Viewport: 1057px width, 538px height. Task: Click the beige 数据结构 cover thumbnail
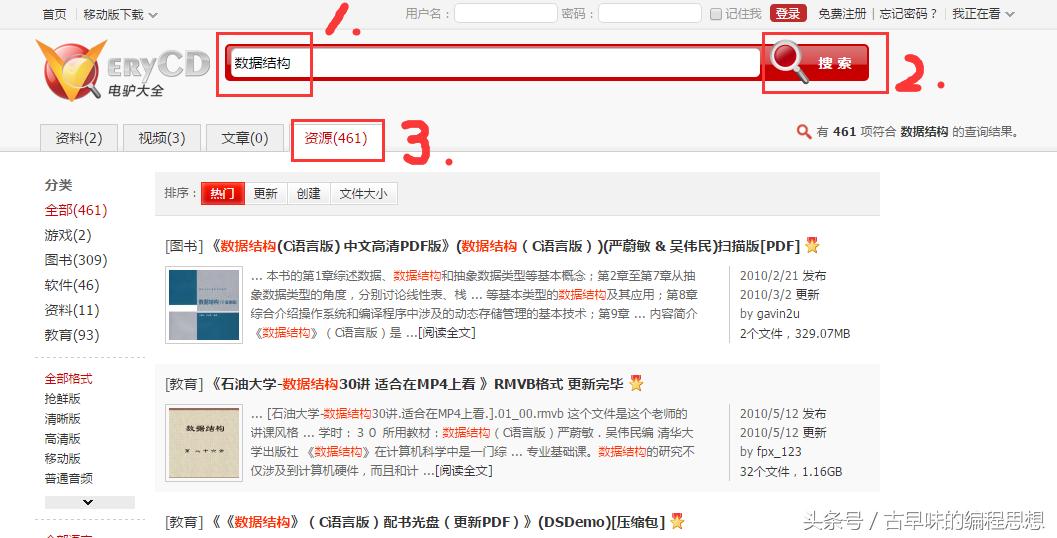[x=204, y=443]
